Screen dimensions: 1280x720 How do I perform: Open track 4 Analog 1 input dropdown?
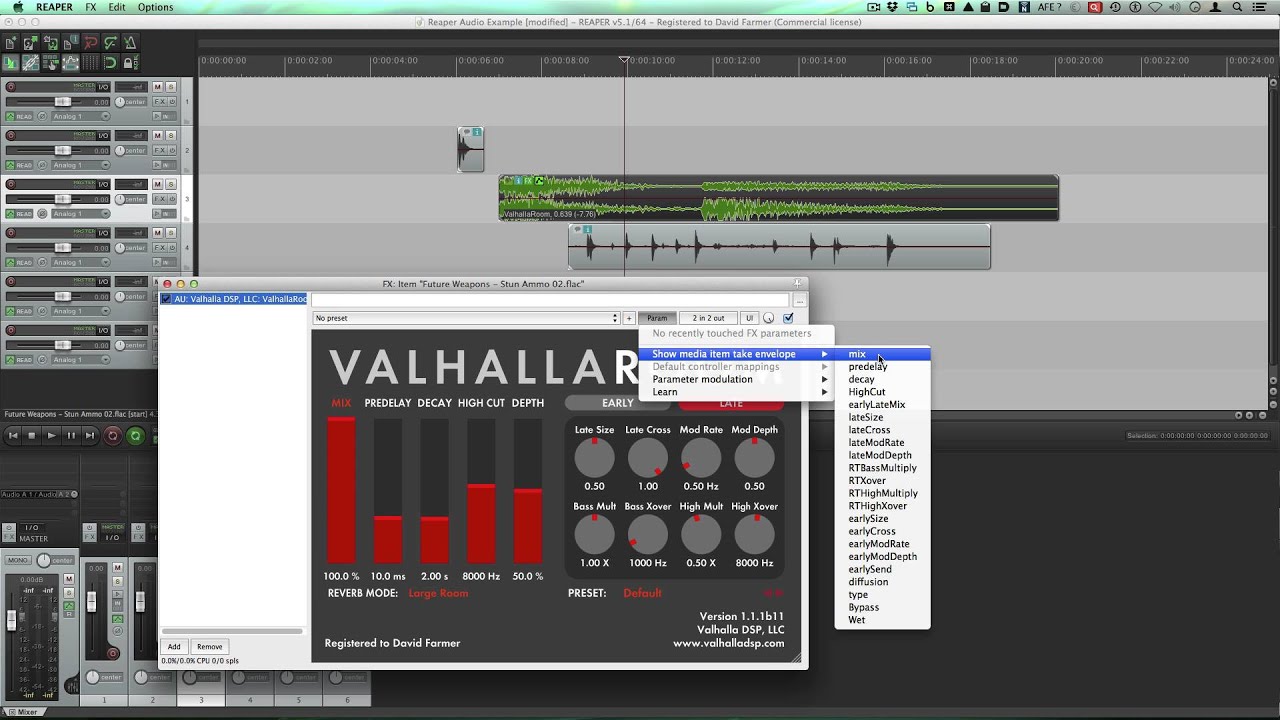coord(80,262)
